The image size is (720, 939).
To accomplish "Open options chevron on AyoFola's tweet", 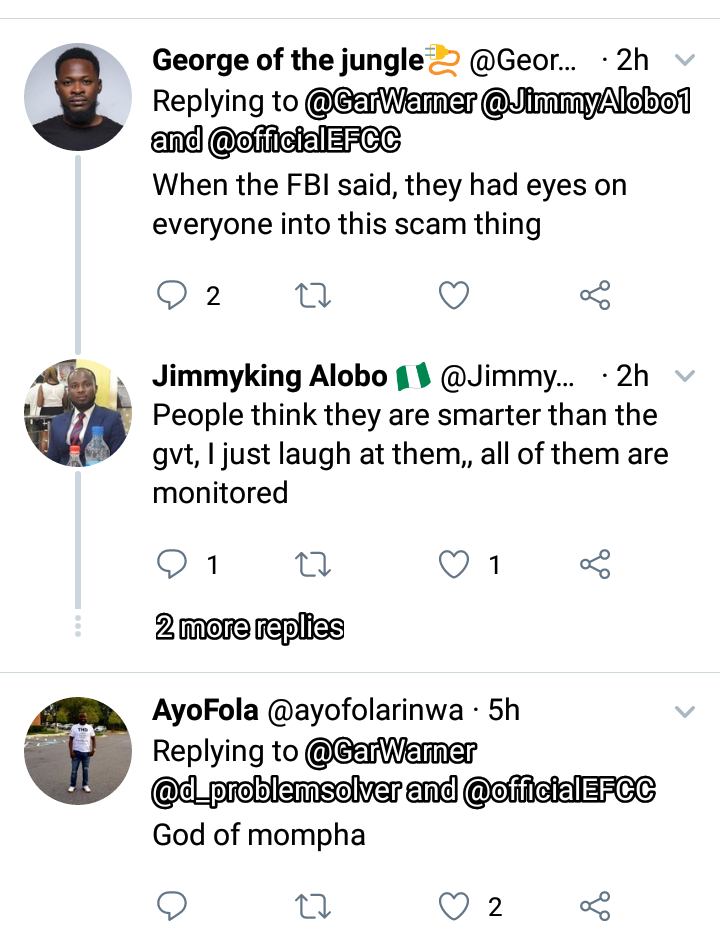I will click(685, 711).
